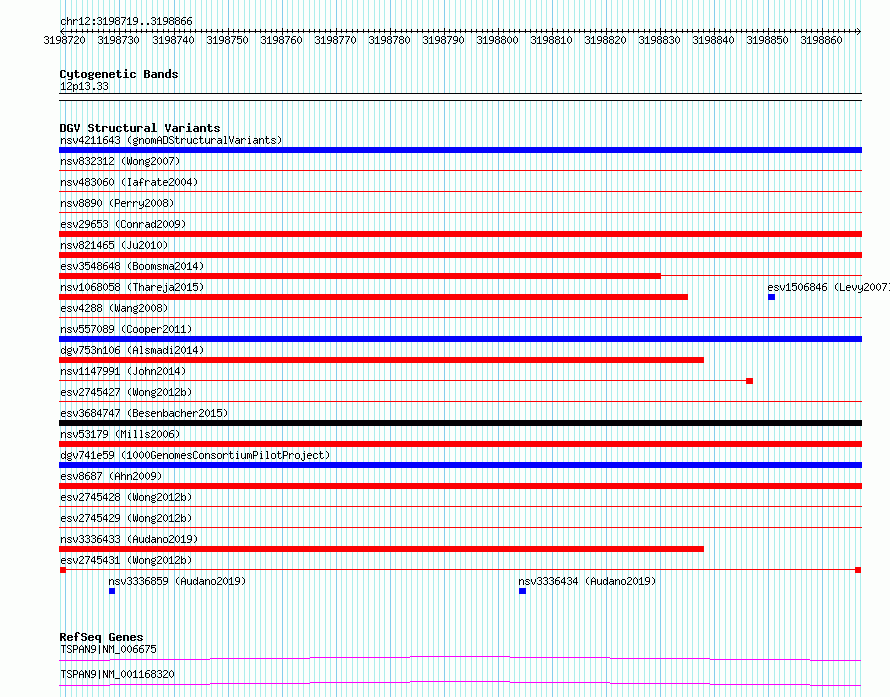Click the small blue esv1506846 marker
This screenshot has width=890, height=697.
[771, 297]
